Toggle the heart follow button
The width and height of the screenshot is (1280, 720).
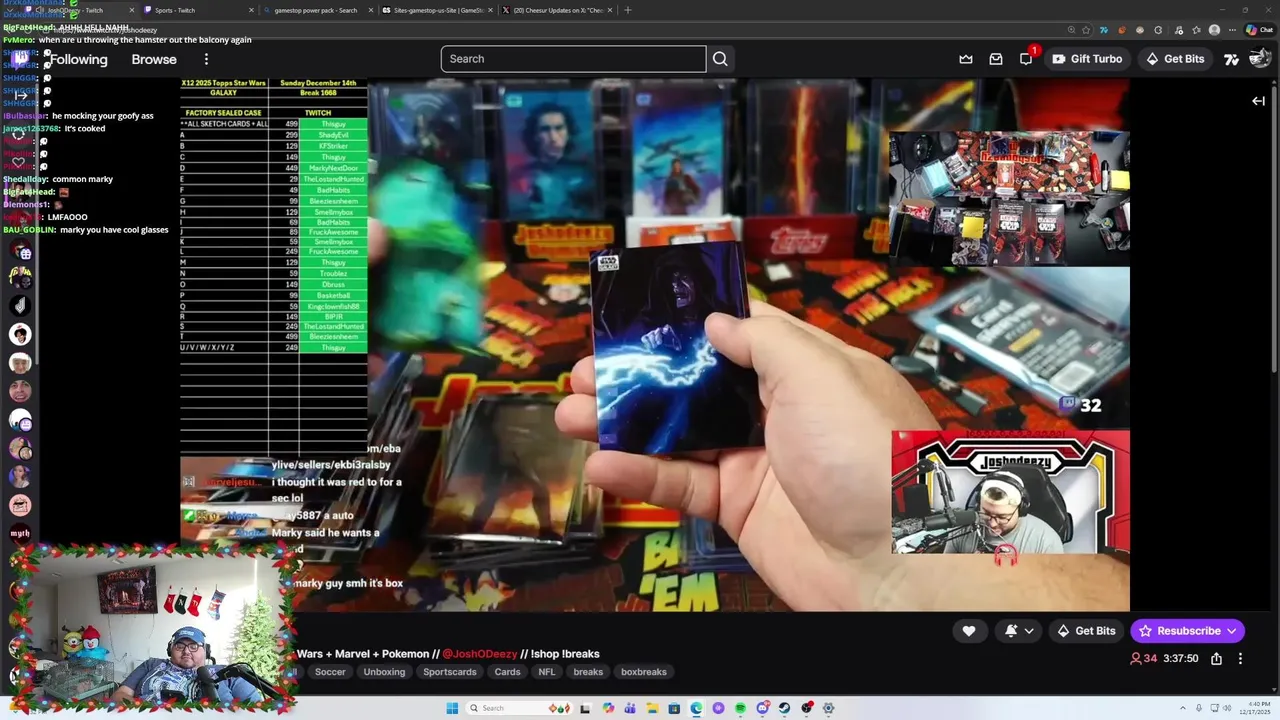(x=968, y=631)
